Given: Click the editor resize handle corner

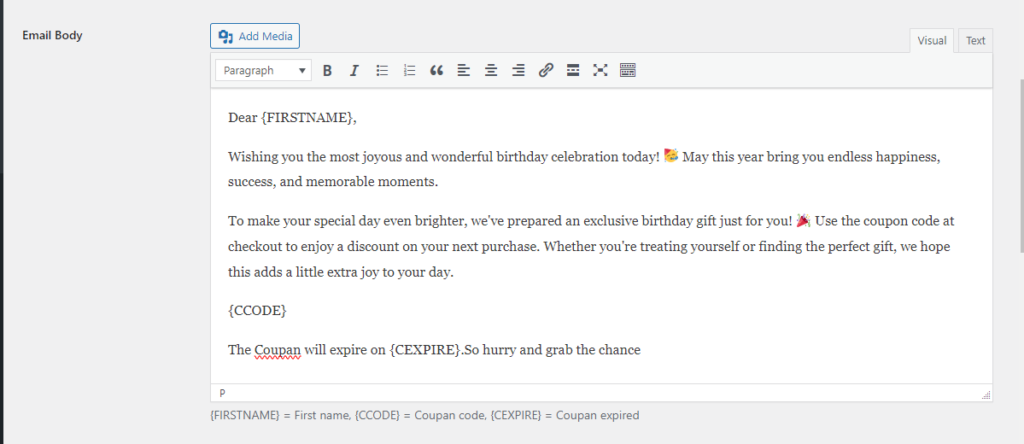Looking at the screenshot, I should tap(986, 395).
